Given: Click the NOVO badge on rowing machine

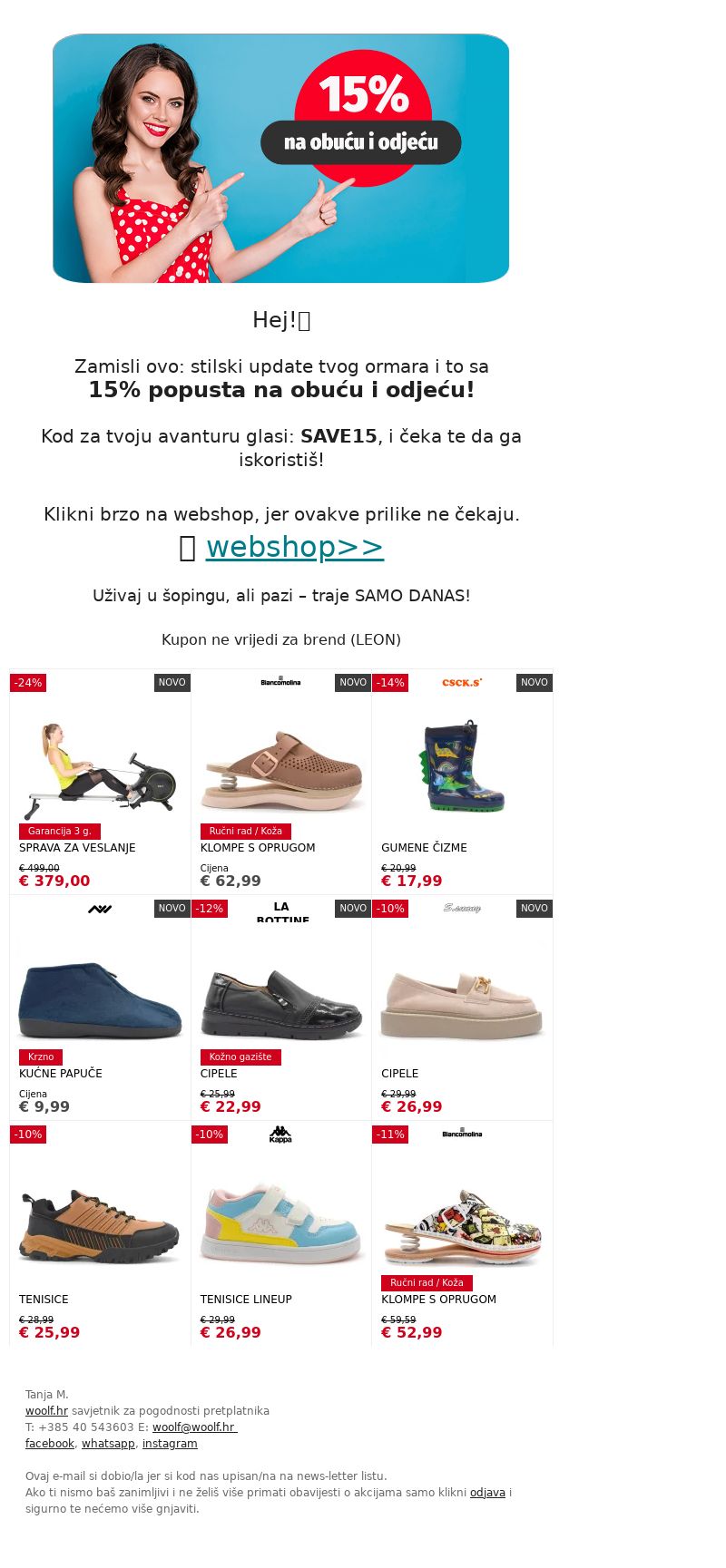Looking at the screenshot, I should click(172, 683).
